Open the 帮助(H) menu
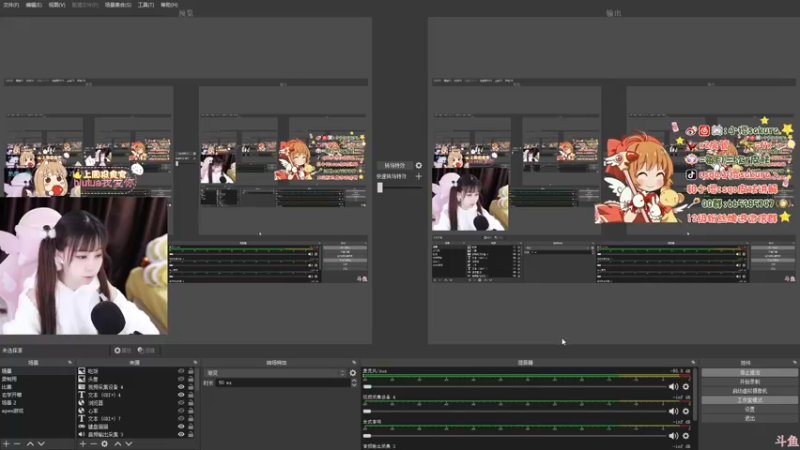This screenshot has width=800, height=450. (x=169, y=5)
